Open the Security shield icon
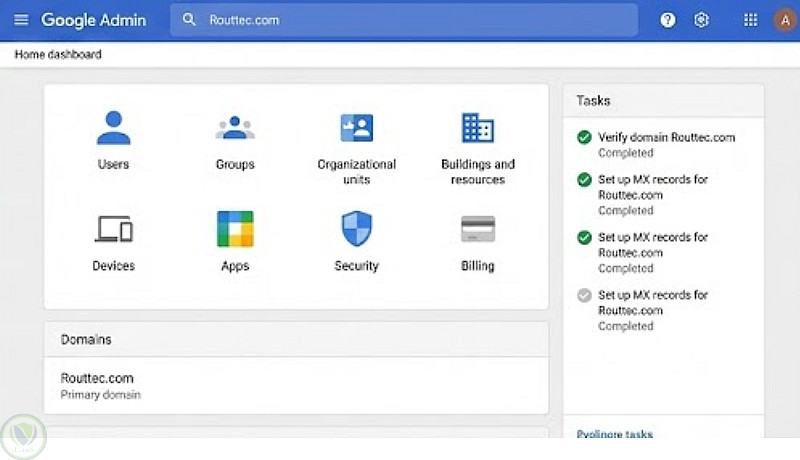 click(x=356, y=230)
